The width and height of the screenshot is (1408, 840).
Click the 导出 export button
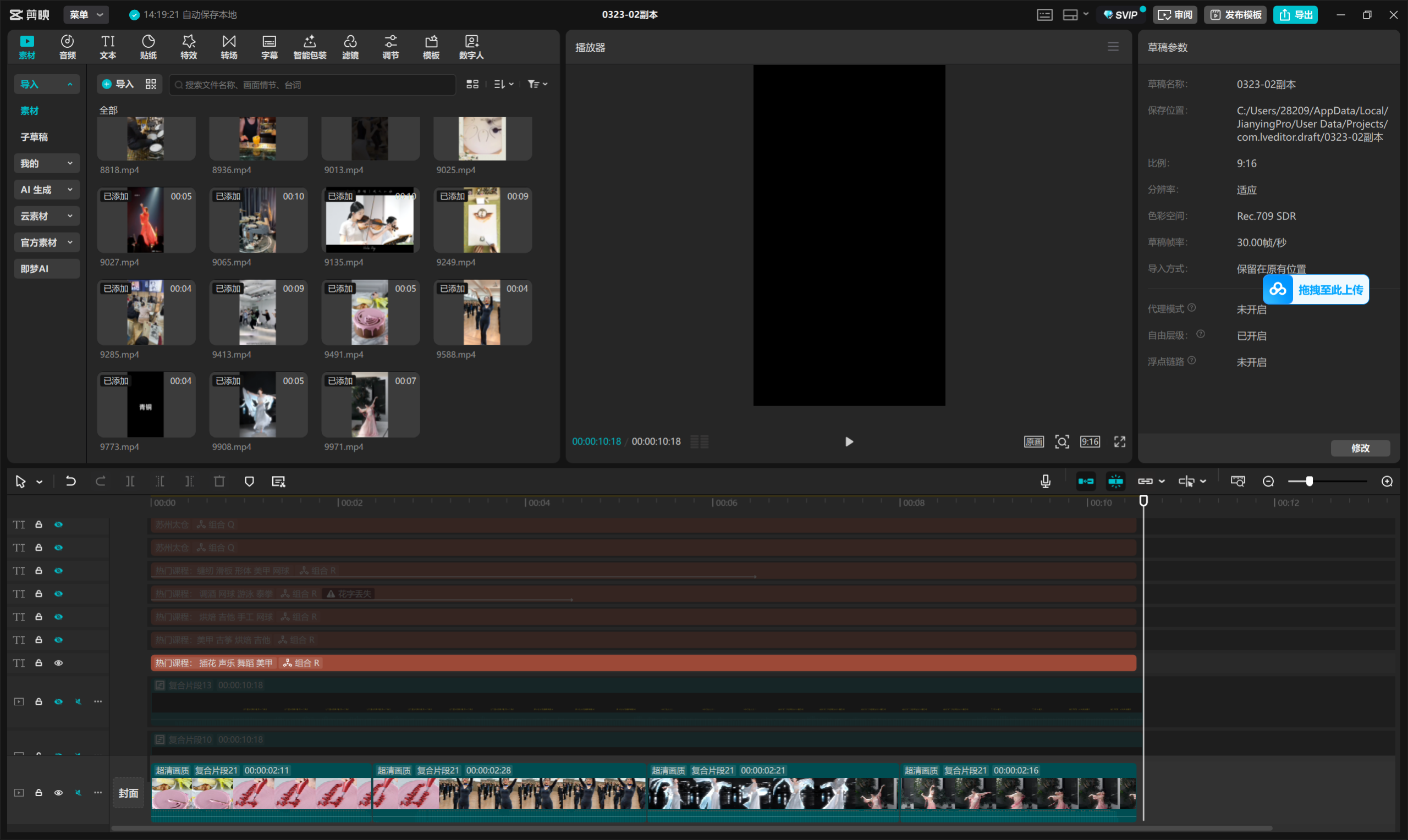(1295, 15)
